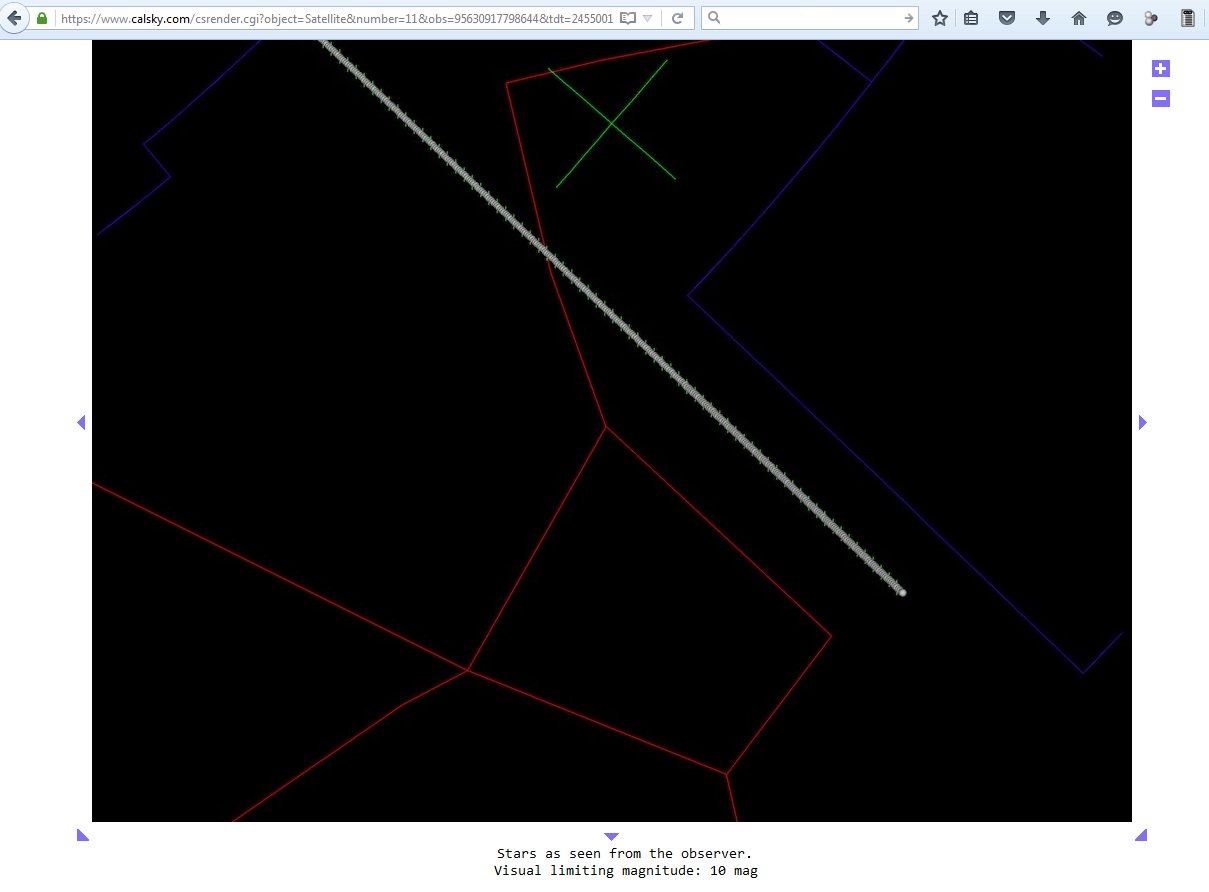Save page to Pocket
Image resolution: width=1209 pixels, height=892 pixels.
pyautogui.click(x=1007, y=18)
